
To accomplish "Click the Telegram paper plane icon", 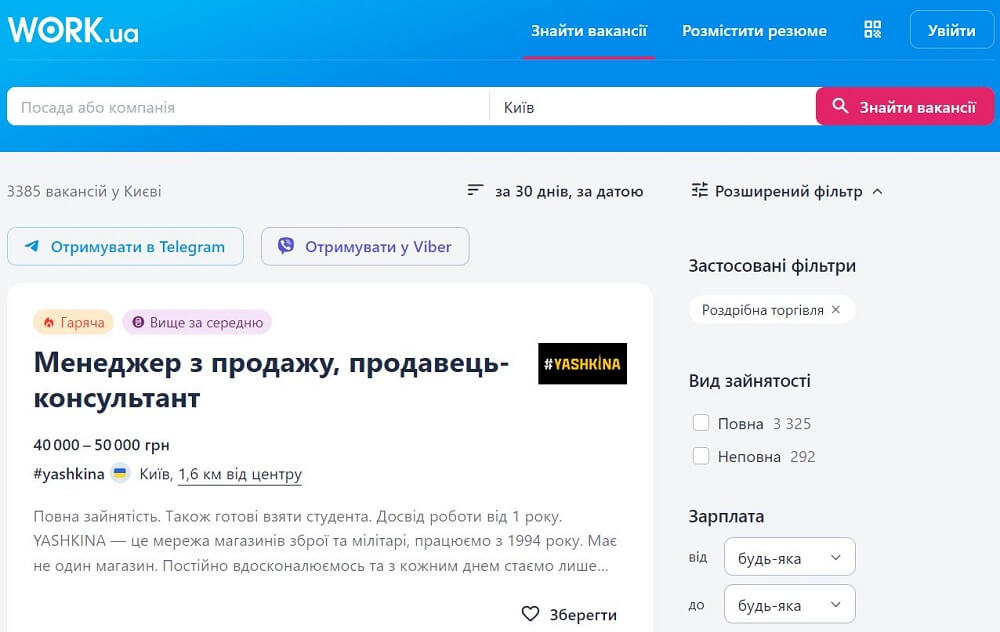I will [32, 246].
